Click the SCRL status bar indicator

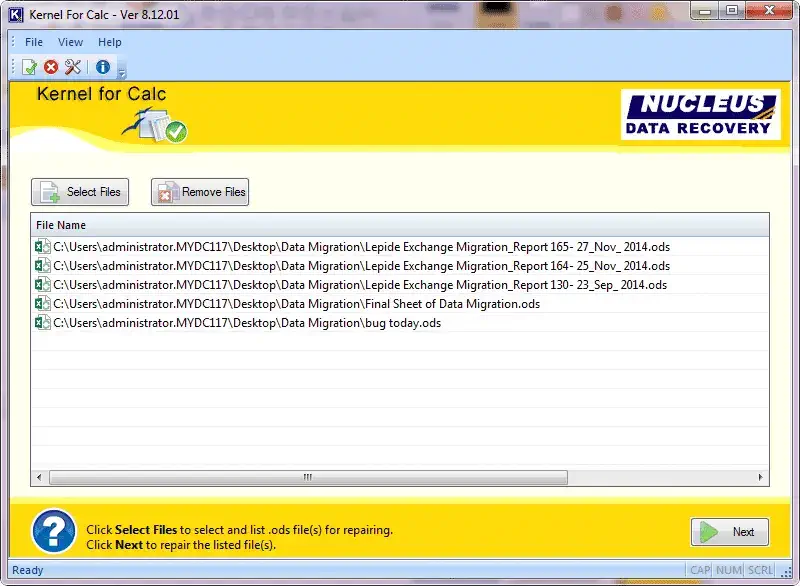760,570
